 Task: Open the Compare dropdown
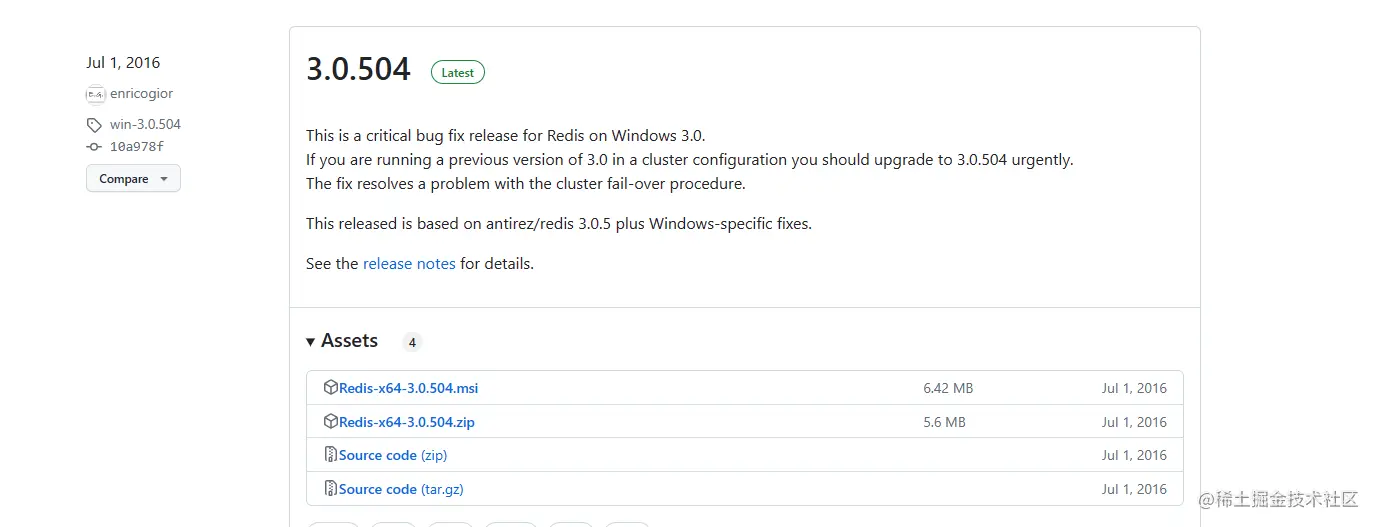(133, 179)
